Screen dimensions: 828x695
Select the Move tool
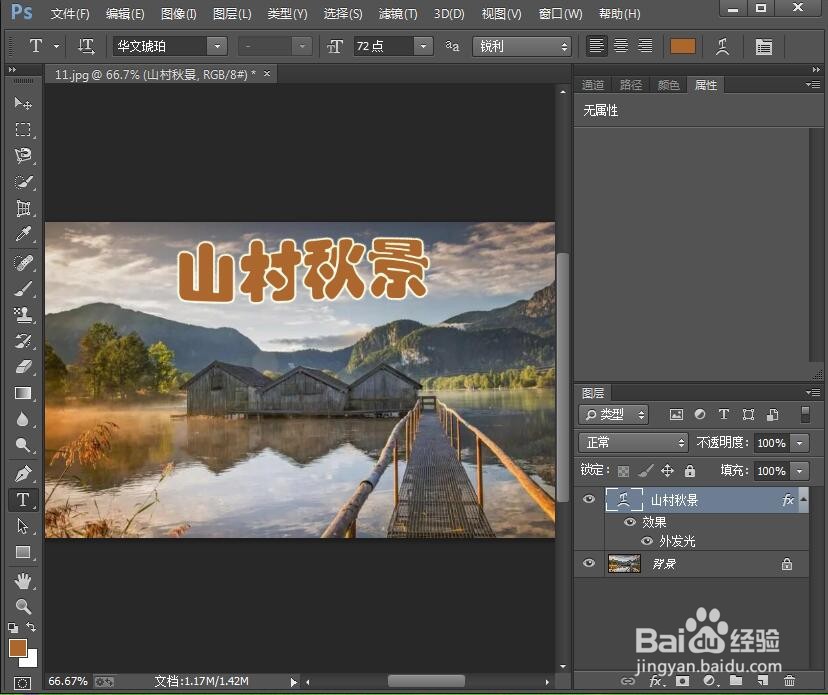[x=23, y=103]
